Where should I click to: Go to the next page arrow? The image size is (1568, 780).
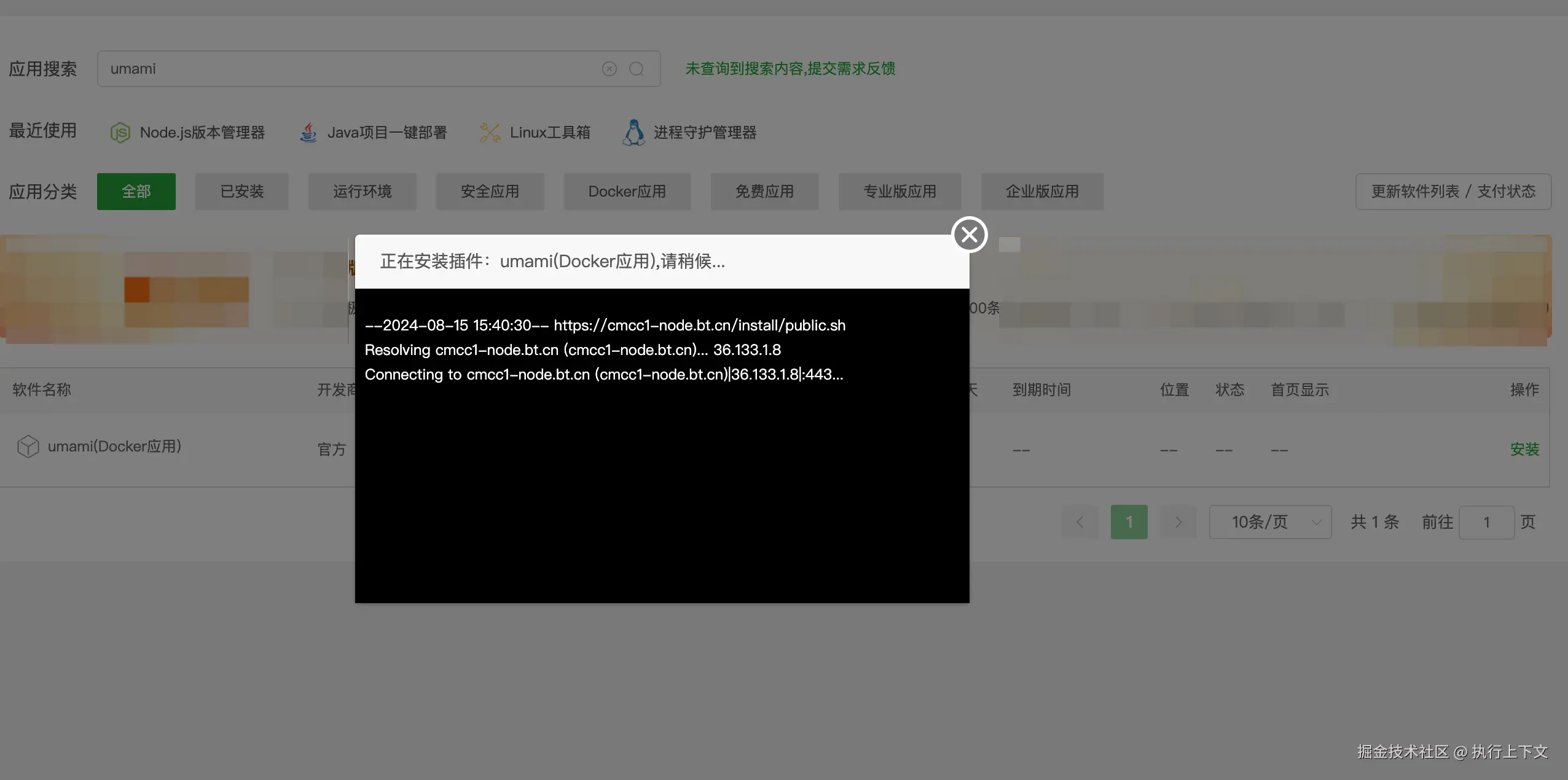pyautogui.click(x=1178, y=522)
